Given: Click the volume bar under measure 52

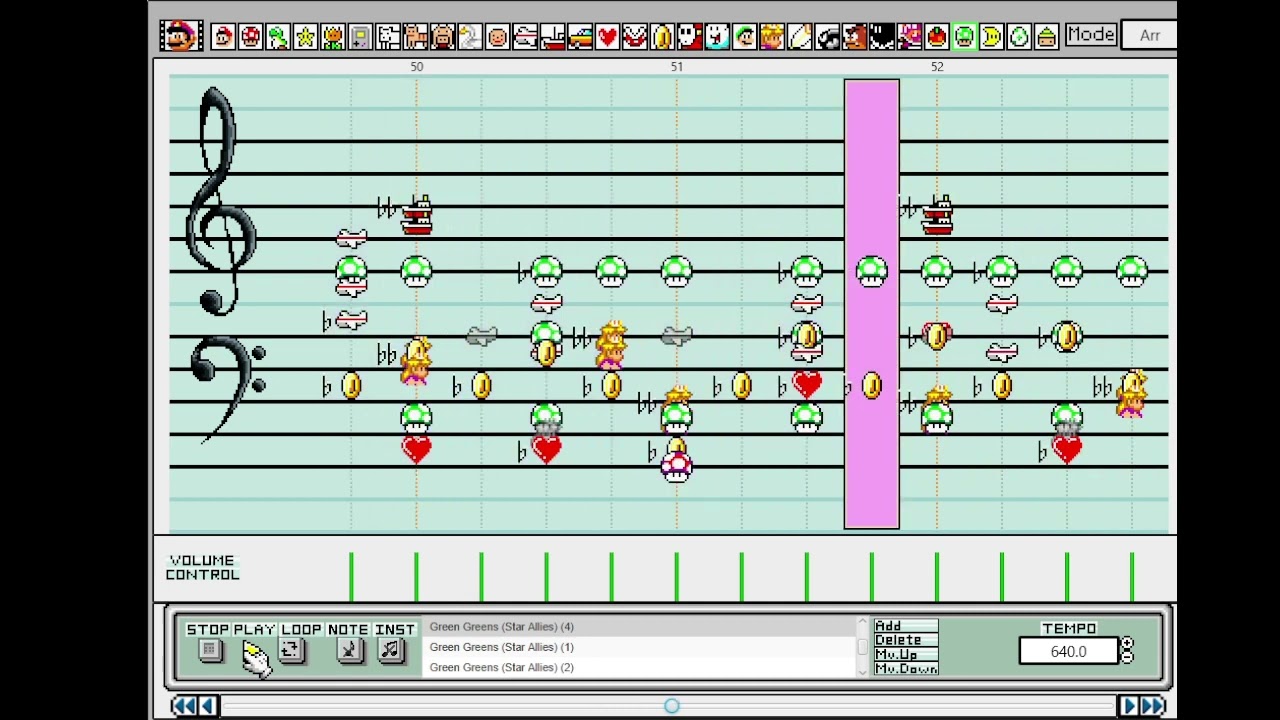Looking at the screenshot, I should pos(936,579).
